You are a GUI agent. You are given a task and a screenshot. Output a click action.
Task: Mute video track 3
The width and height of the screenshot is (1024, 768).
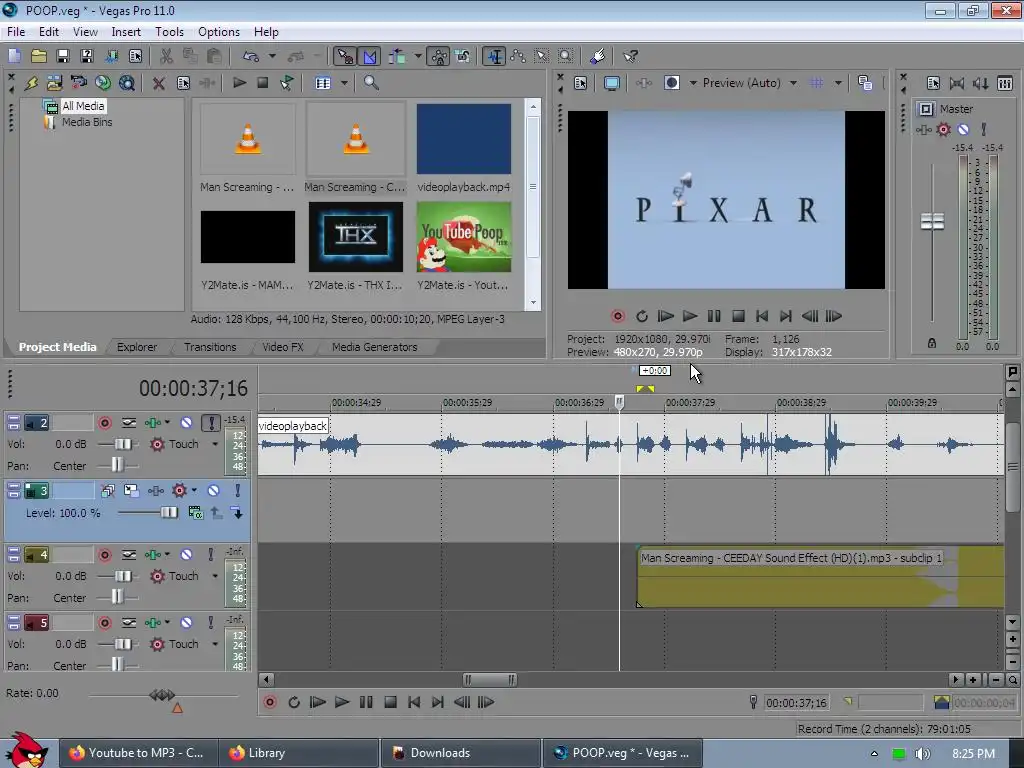(214, 490)
